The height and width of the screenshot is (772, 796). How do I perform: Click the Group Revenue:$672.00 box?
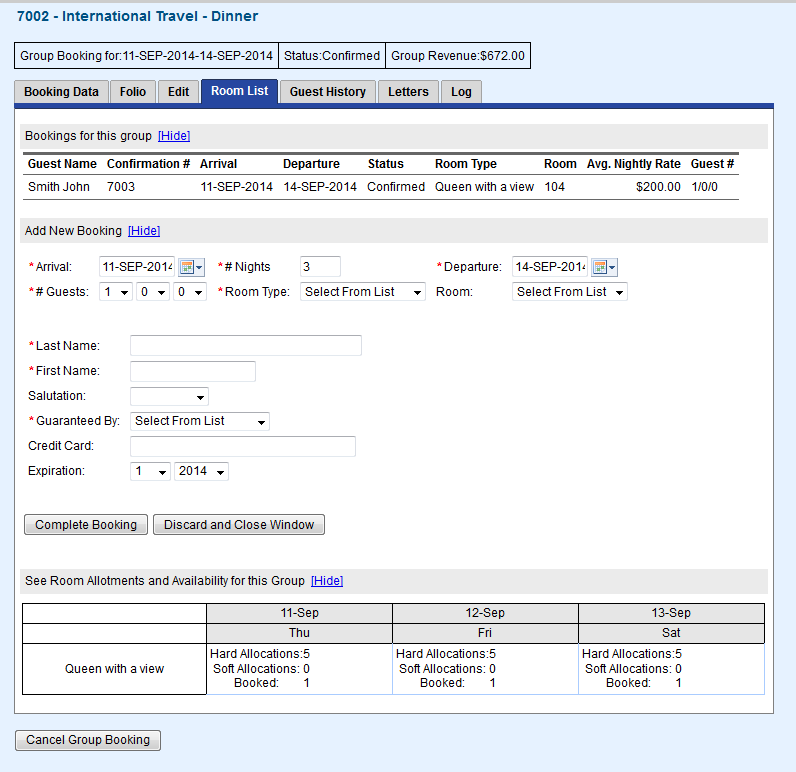(x=458, y=55)
